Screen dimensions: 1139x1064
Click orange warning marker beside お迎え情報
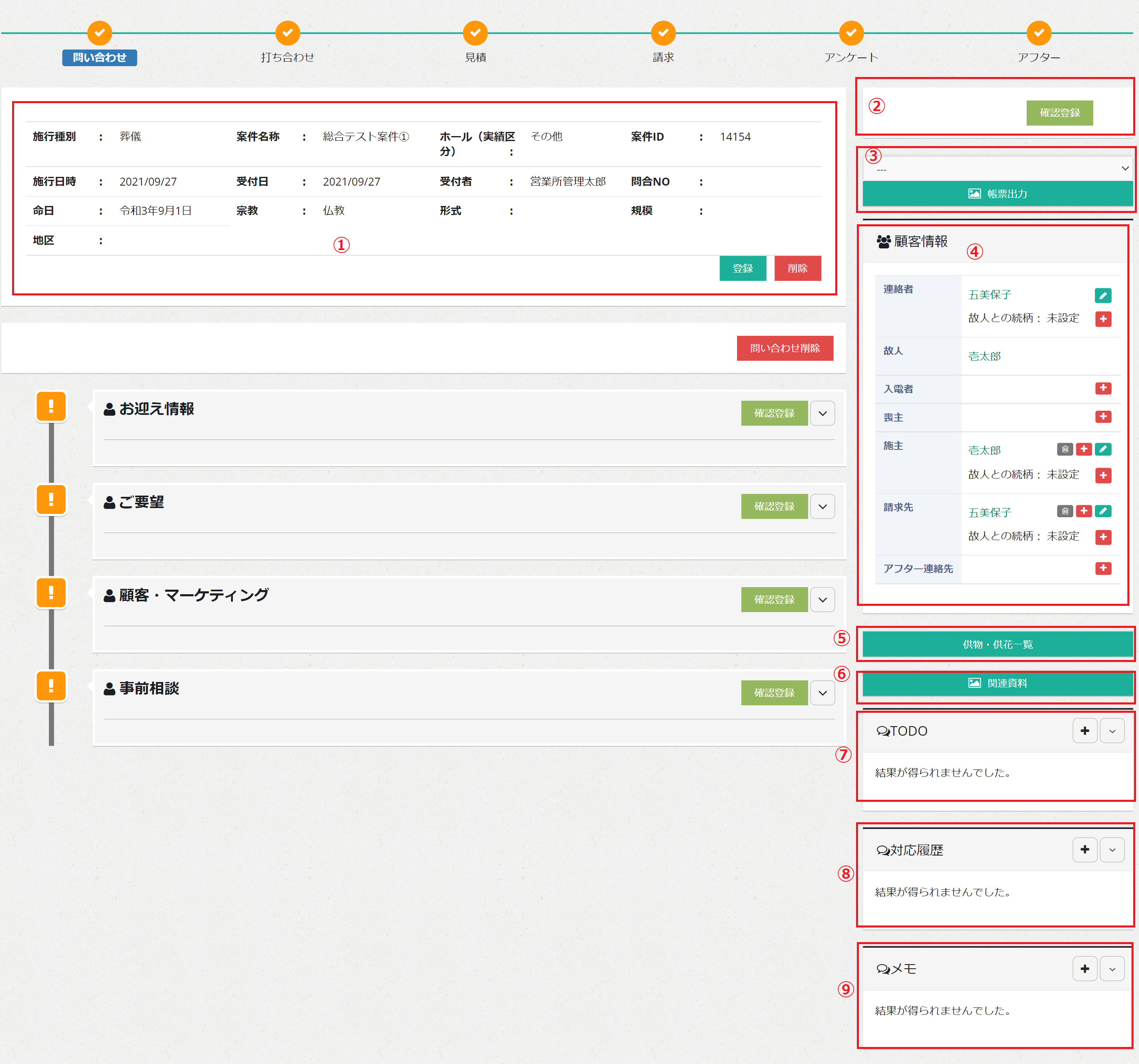[51, 406]
